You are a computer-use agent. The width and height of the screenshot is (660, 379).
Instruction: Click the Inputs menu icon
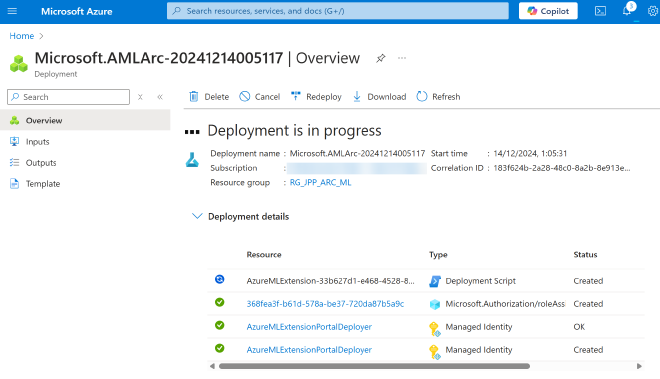(14, 141)
